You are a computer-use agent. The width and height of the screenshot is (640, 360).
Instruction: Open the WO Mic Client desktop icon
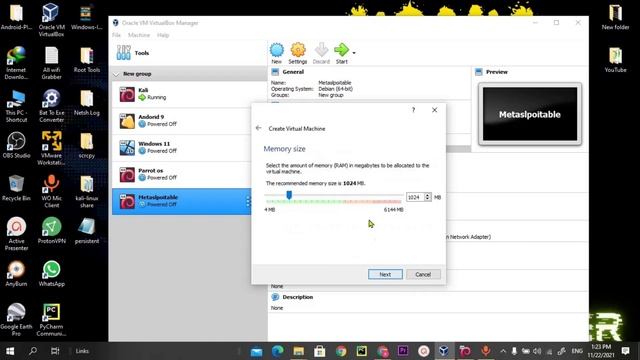[51, 191]
